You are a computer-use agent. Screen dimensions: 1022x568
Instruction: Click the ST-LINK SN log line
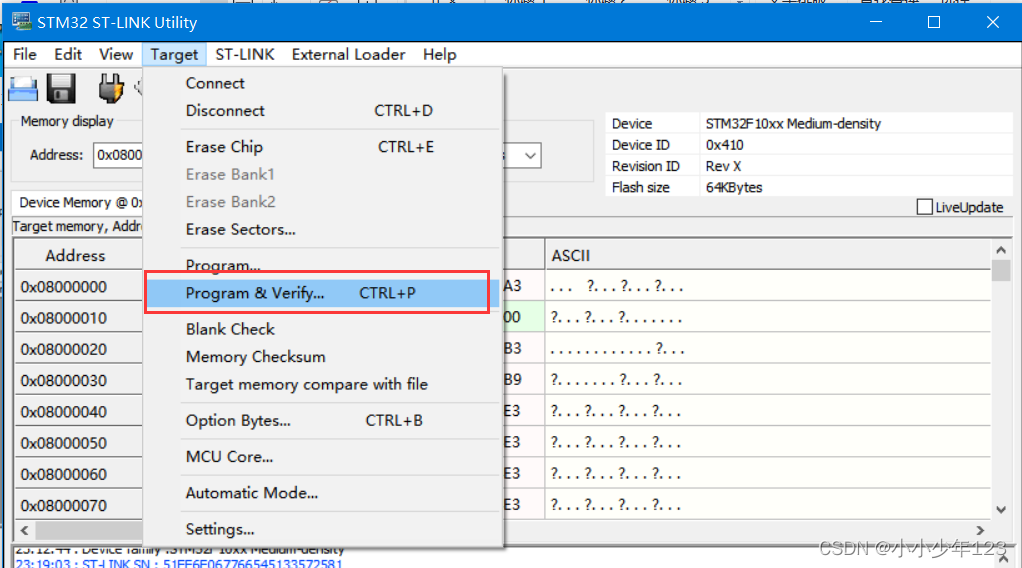[179, 563]
